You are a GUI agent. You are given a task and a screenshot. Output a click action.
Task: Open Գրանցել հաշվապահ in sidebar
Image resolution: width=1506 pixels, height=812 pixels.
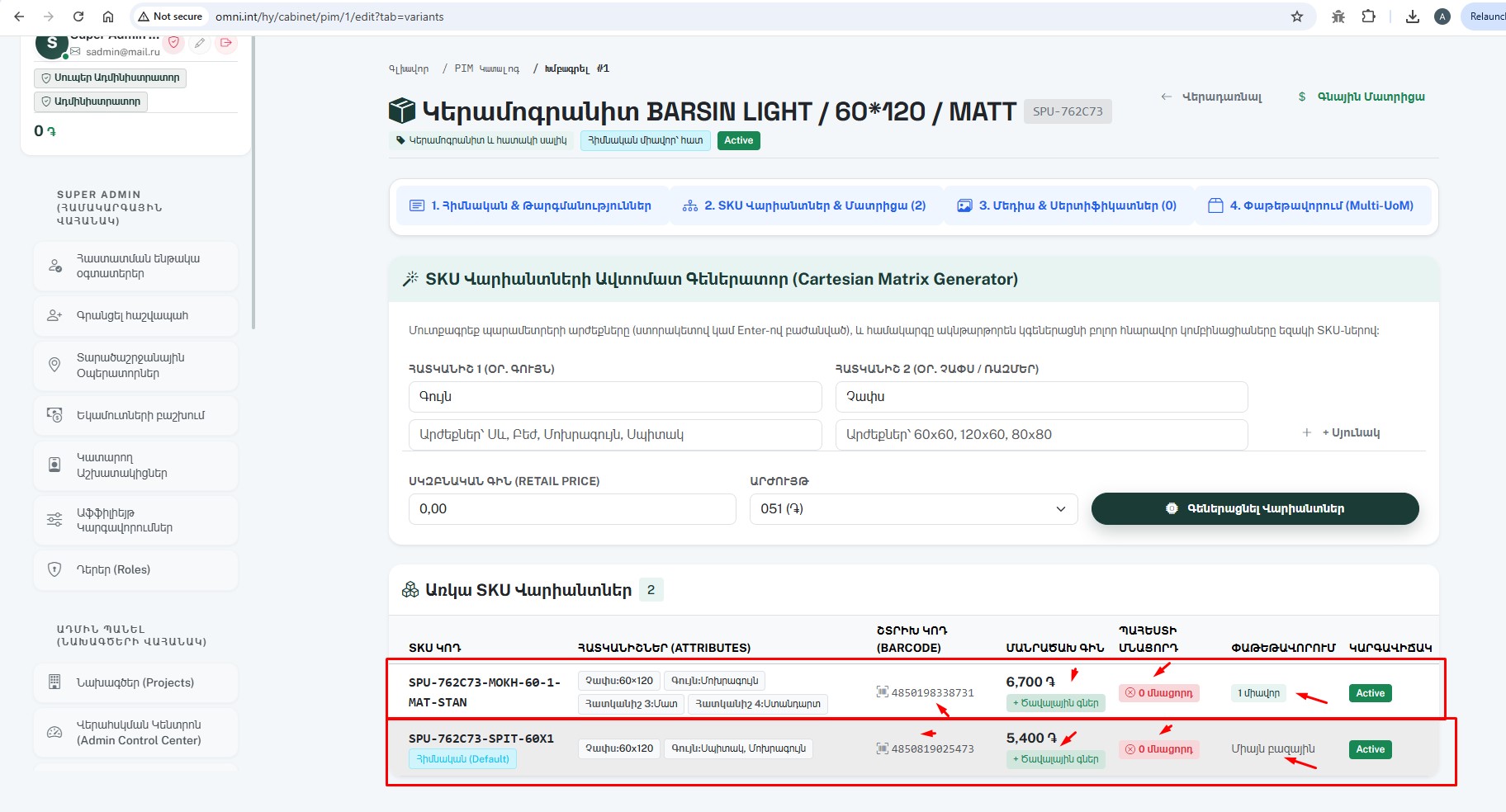(135, 315)
